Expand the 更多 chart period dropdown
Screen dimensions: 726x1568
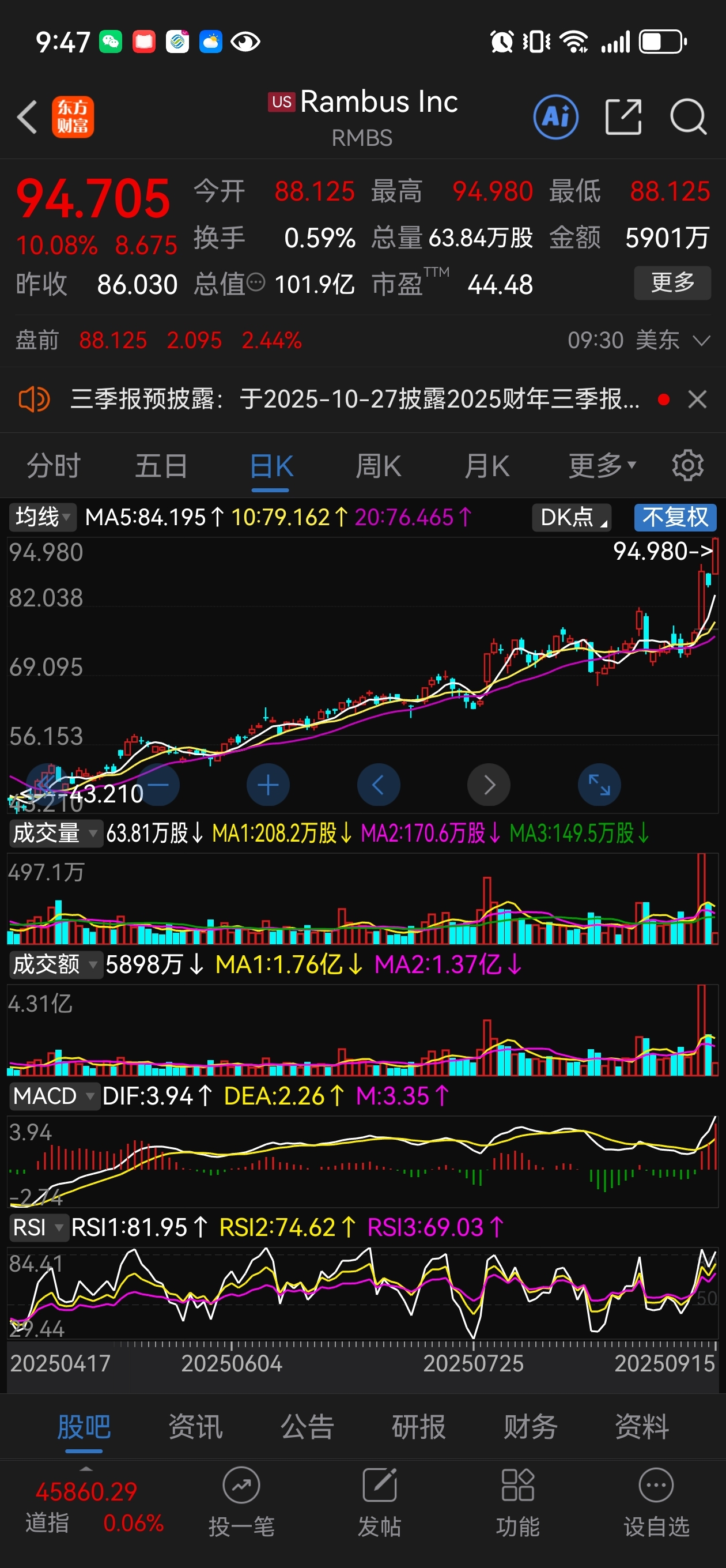(603, 466)
